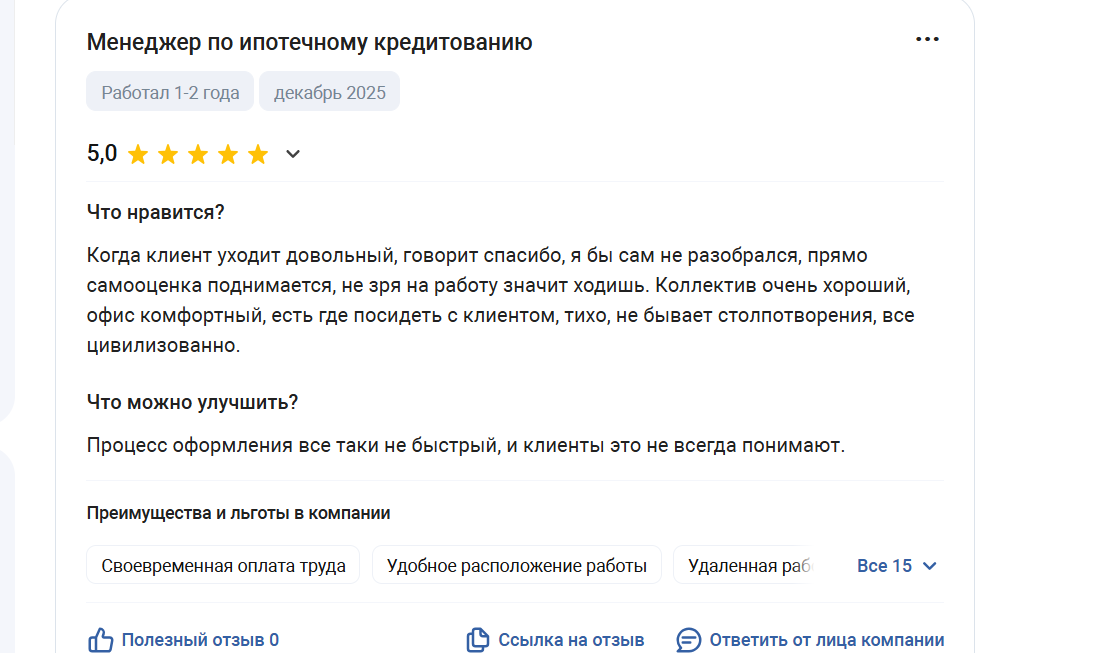Click the first rating star
Image resolution: width=1098 pixels, height=653 pixels.
point(137,154)
